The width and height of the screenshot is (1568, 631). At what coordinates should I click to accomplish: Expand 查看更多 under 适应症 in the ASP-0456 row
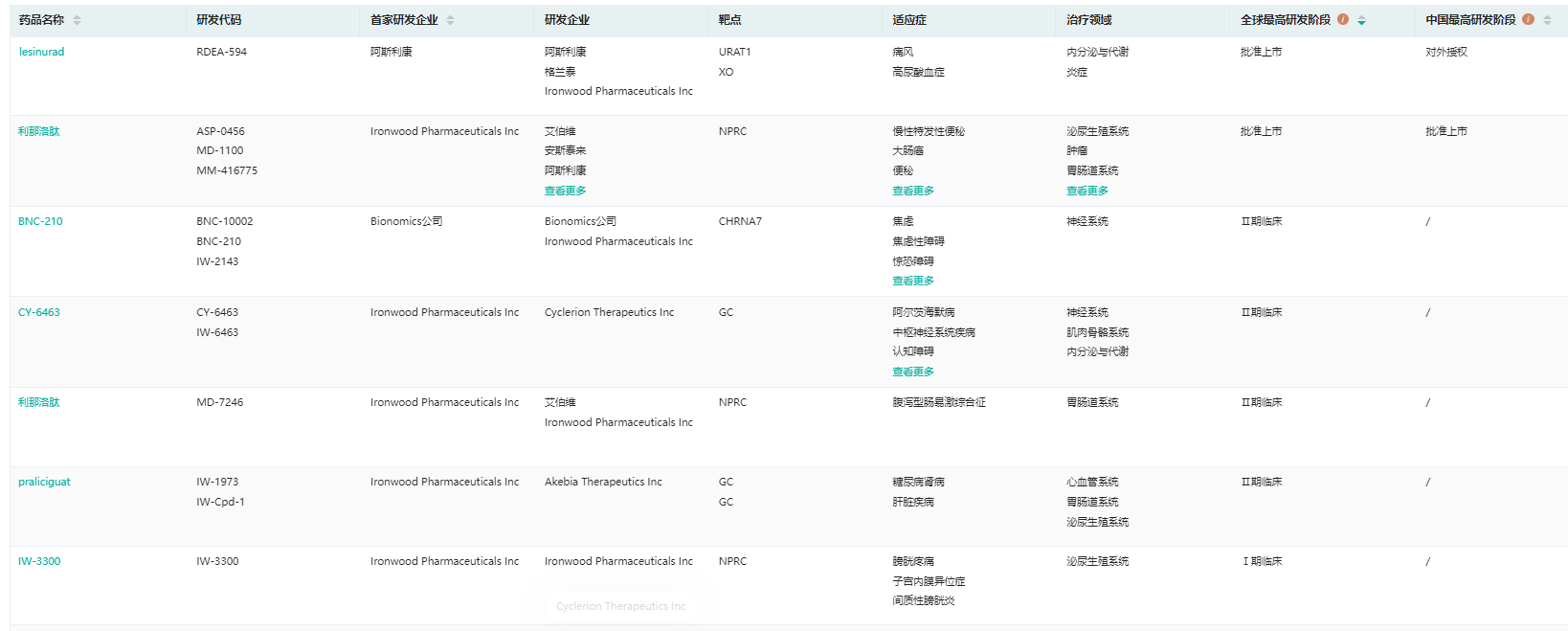[x=913, y=191]
